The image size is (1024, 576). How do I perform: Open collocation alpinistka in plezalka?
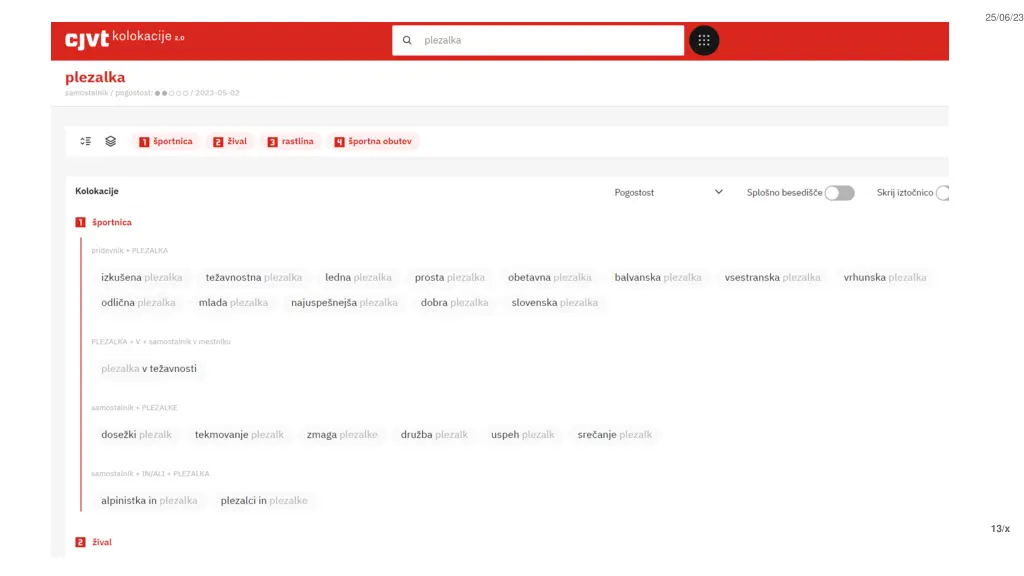[149, 501]
